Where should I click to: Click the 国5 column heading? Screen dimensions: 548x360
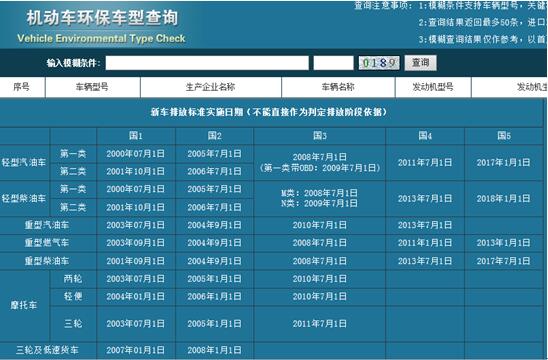click(504, 136)
